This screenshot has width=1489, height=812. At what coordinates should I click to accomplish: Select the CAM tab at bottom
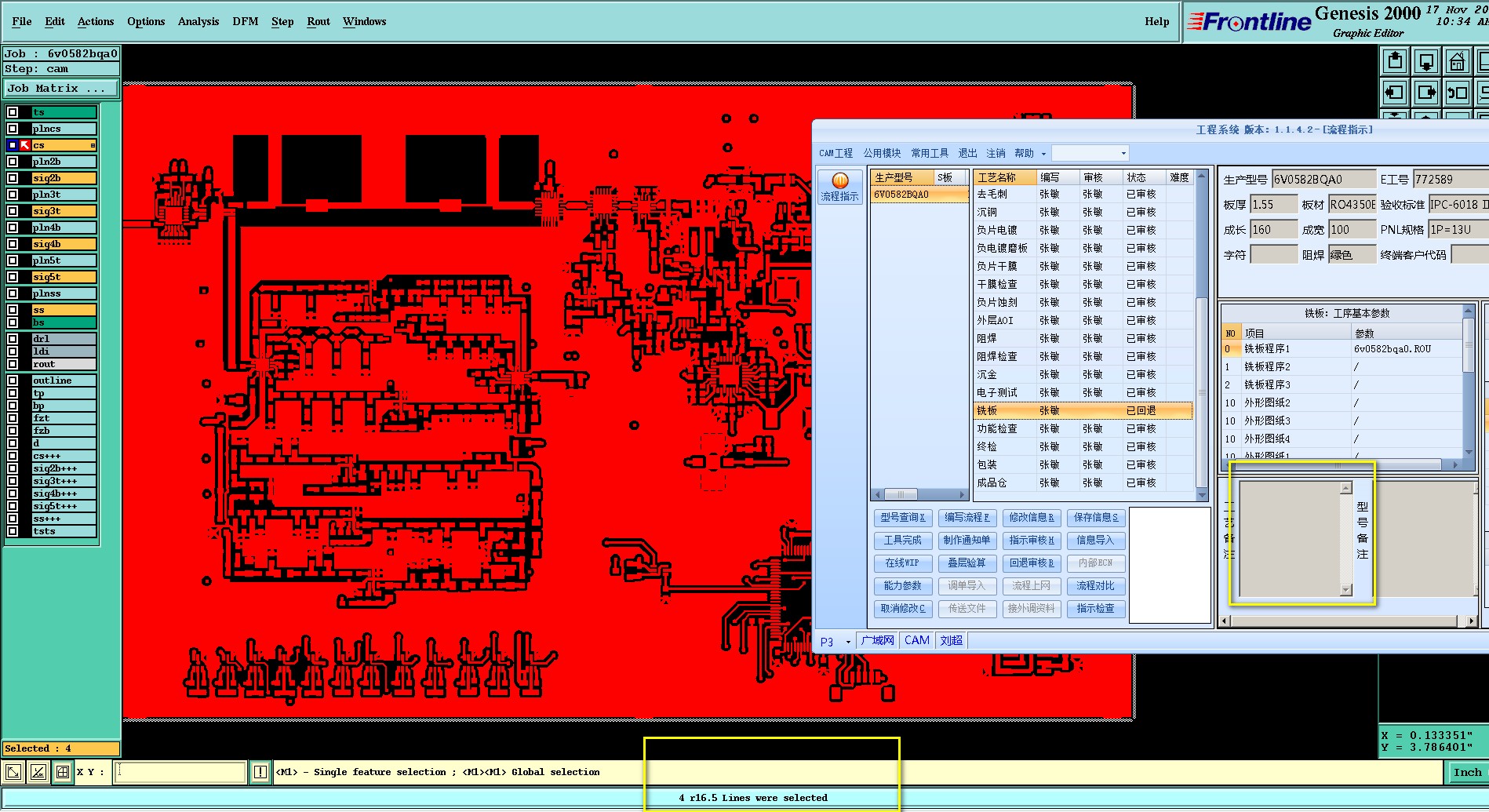coord(916,641)
